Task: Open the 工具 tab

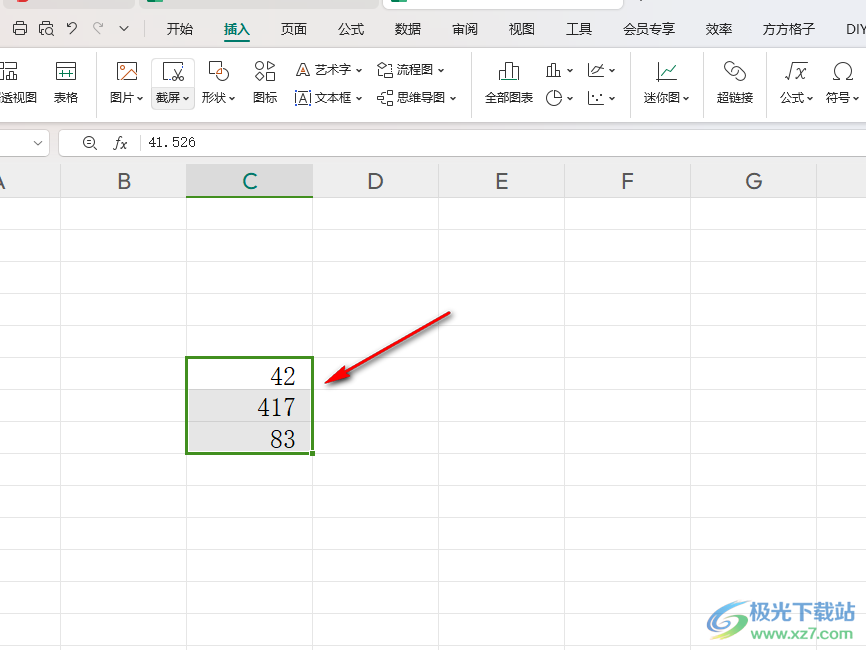Action: pos(578,29)
